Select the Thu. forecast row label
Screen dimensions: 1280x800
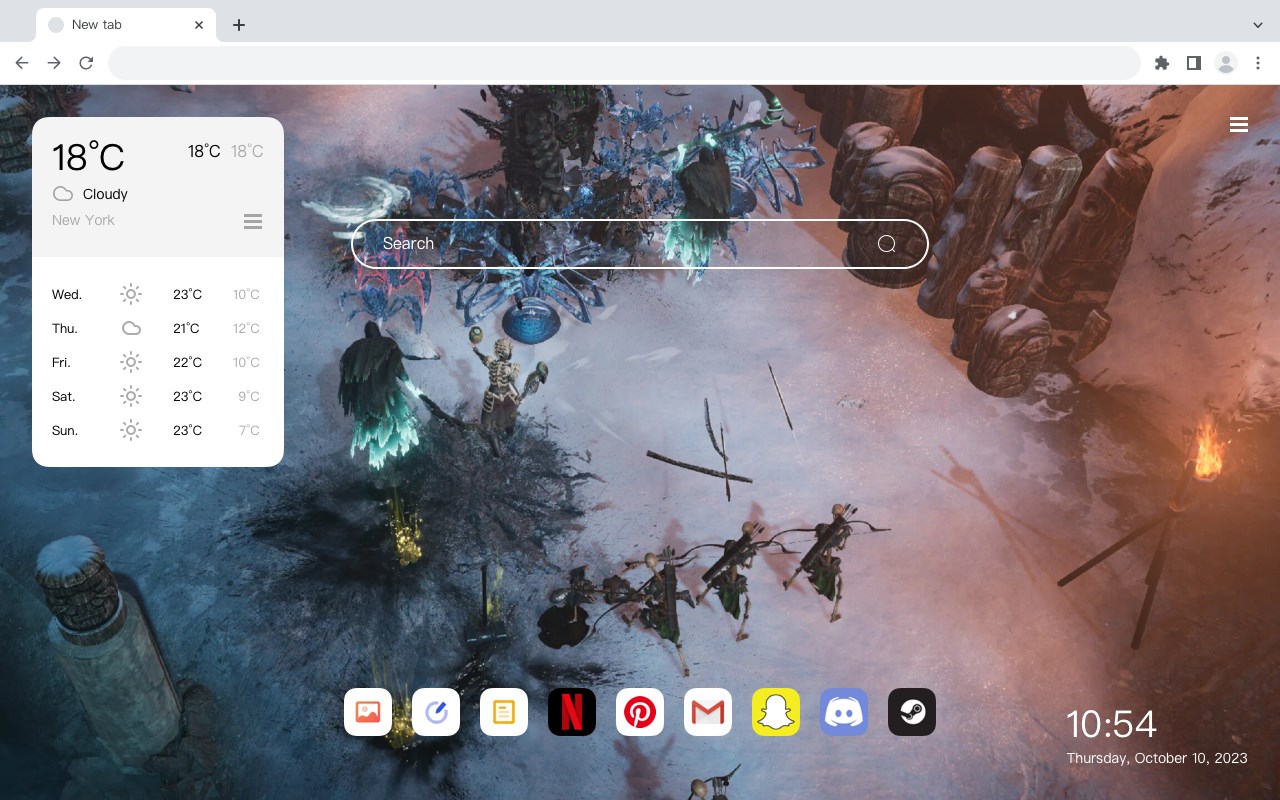65,328
